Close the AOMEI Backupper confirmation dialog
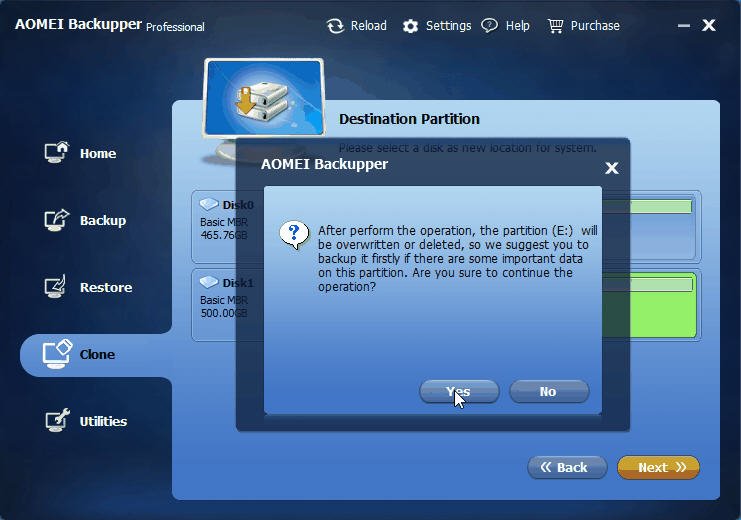The image size is (741, 520). [612, 168]
